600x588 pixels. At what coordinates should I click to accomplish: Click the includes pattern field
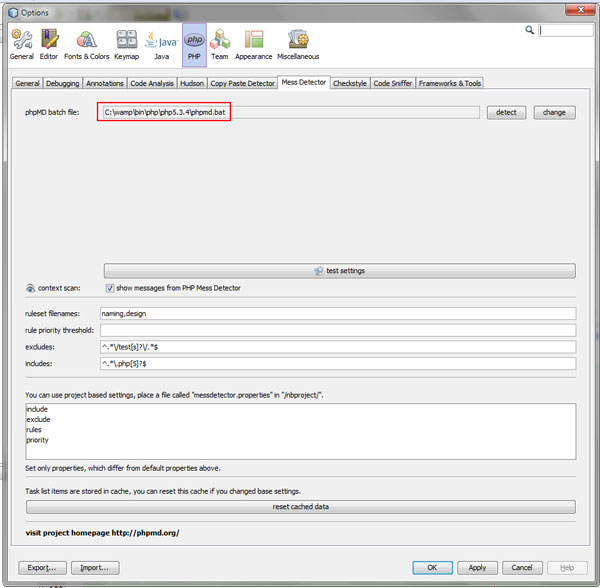(338, 364)
